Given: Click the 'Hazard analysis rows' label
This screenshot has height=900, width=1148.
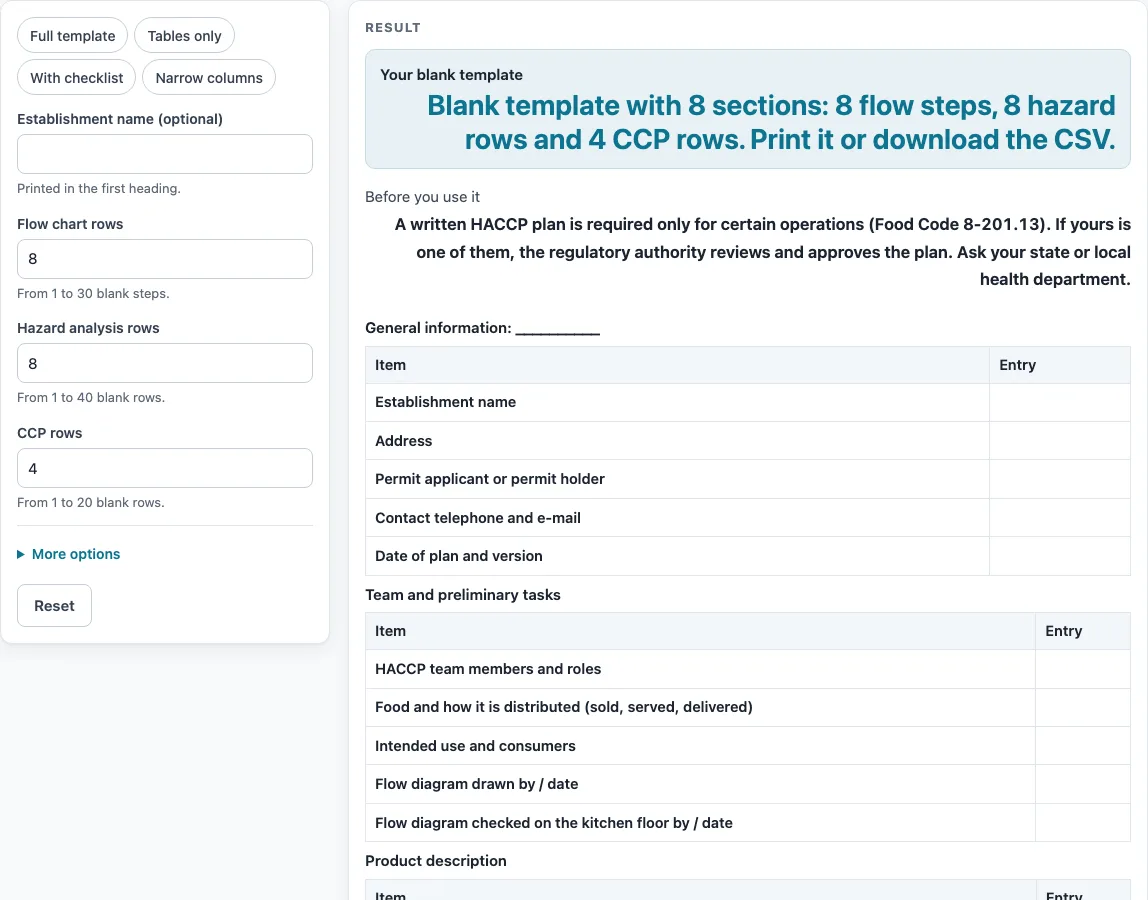Looking at the screenshot, I should [88, 328].
